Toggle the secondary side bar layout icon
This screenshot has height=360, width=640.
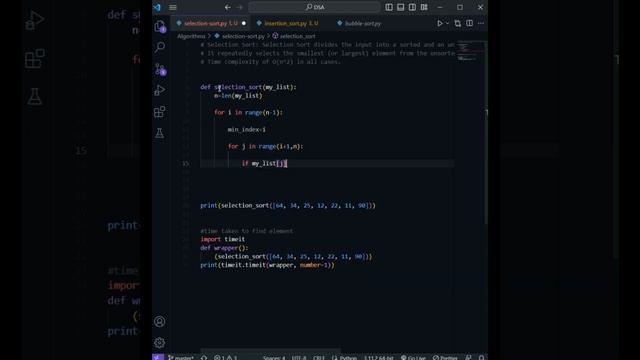pyautogui.click(x=413, y=7)
